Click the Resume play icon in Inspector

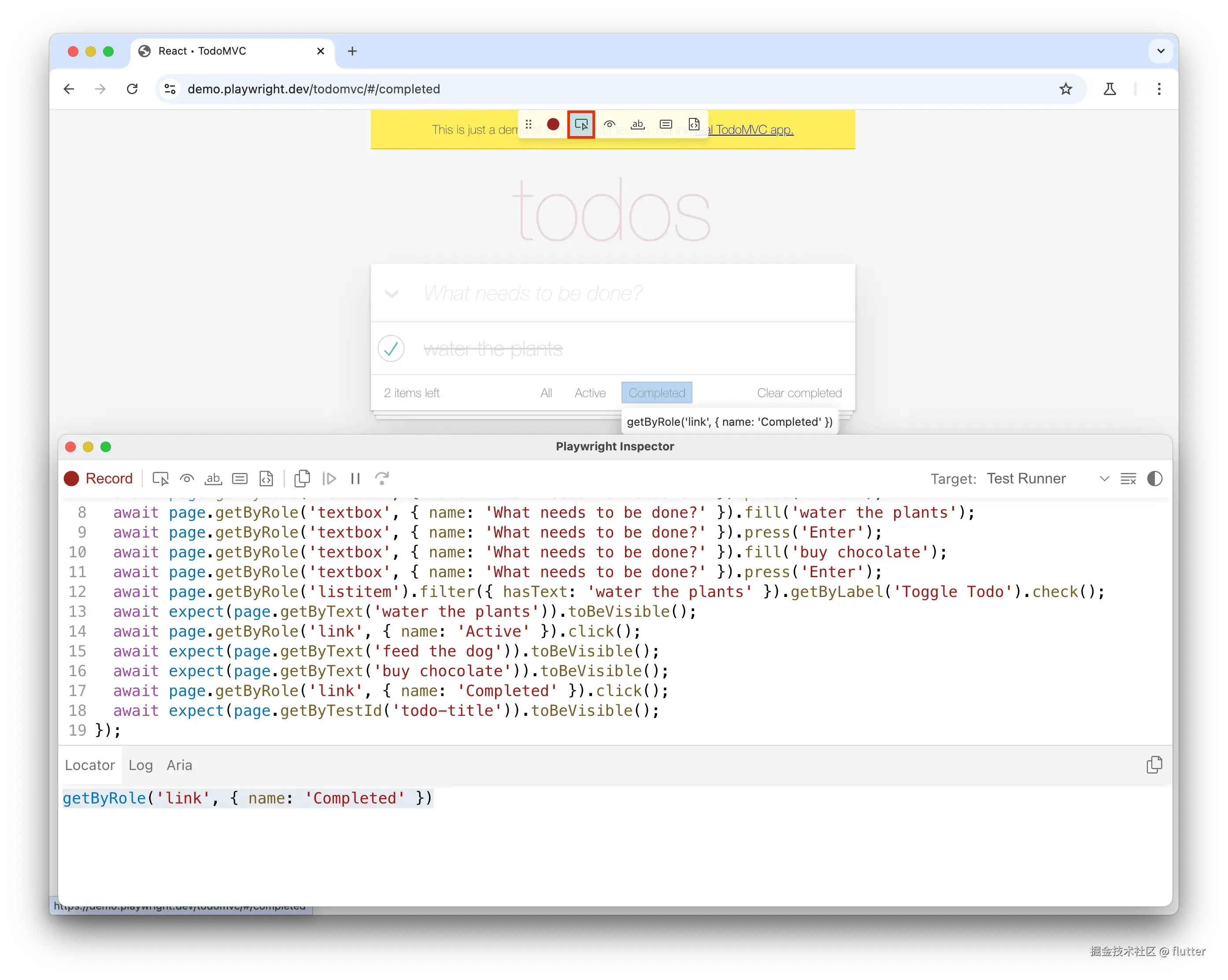click(329, 479)
